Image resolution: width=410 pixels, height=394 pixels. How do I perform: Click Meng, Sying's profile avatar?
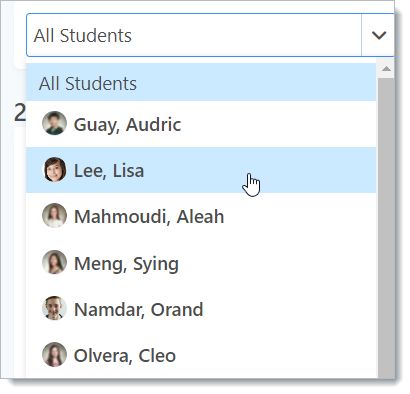54,262
